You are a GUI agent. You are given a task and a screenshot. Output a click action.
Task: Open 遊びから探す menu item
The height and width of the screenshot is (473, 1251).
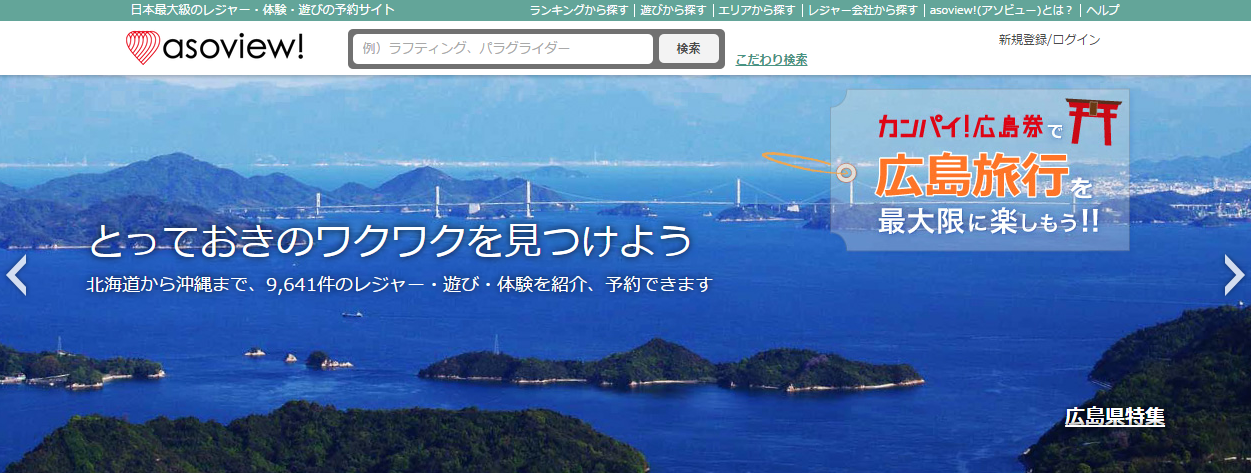pyautogui.click(x=673, y=10)
